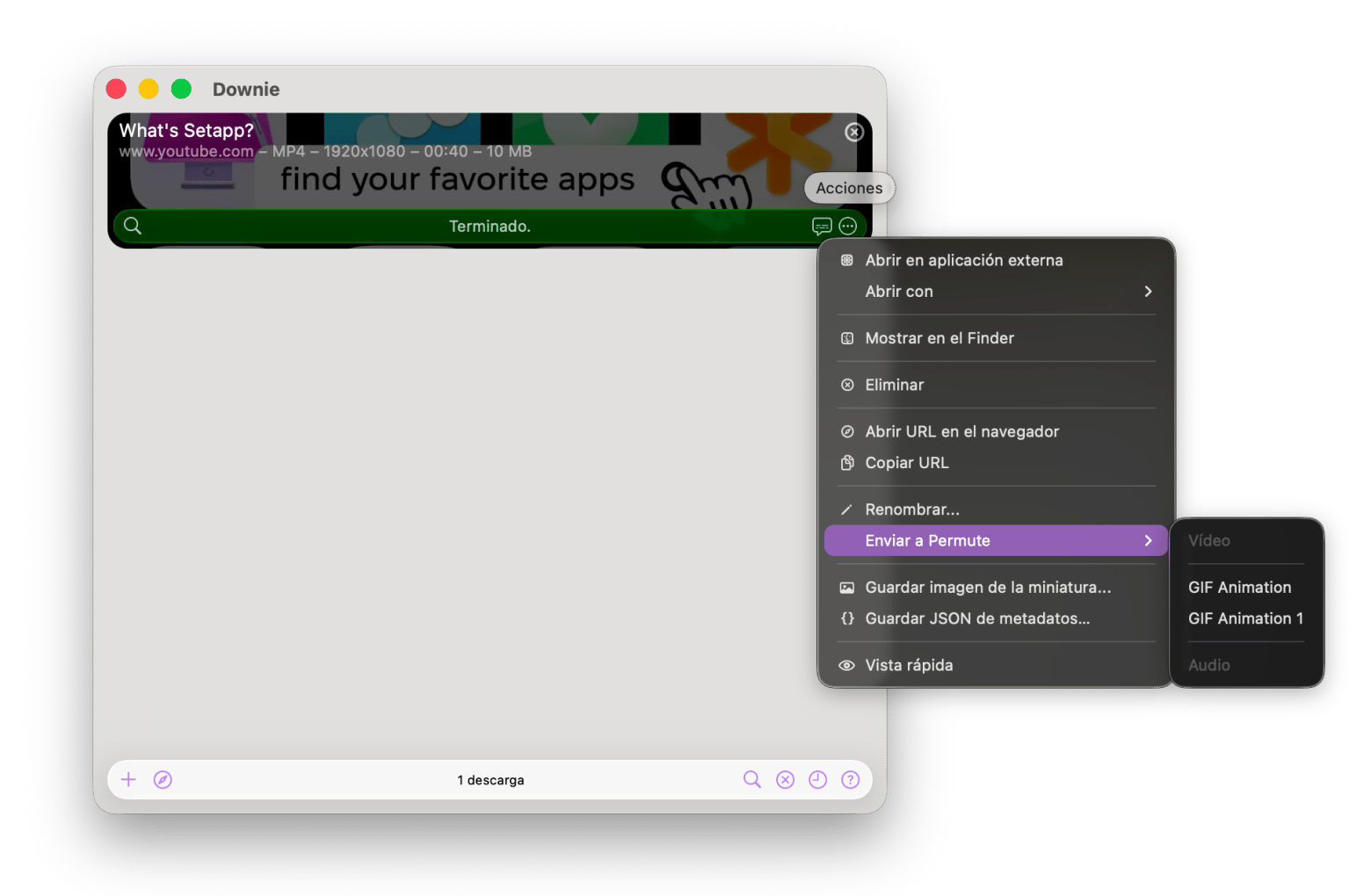Open help question mark icon
1371x896 pixels.
pyautogui.click(x=850, y=779)
